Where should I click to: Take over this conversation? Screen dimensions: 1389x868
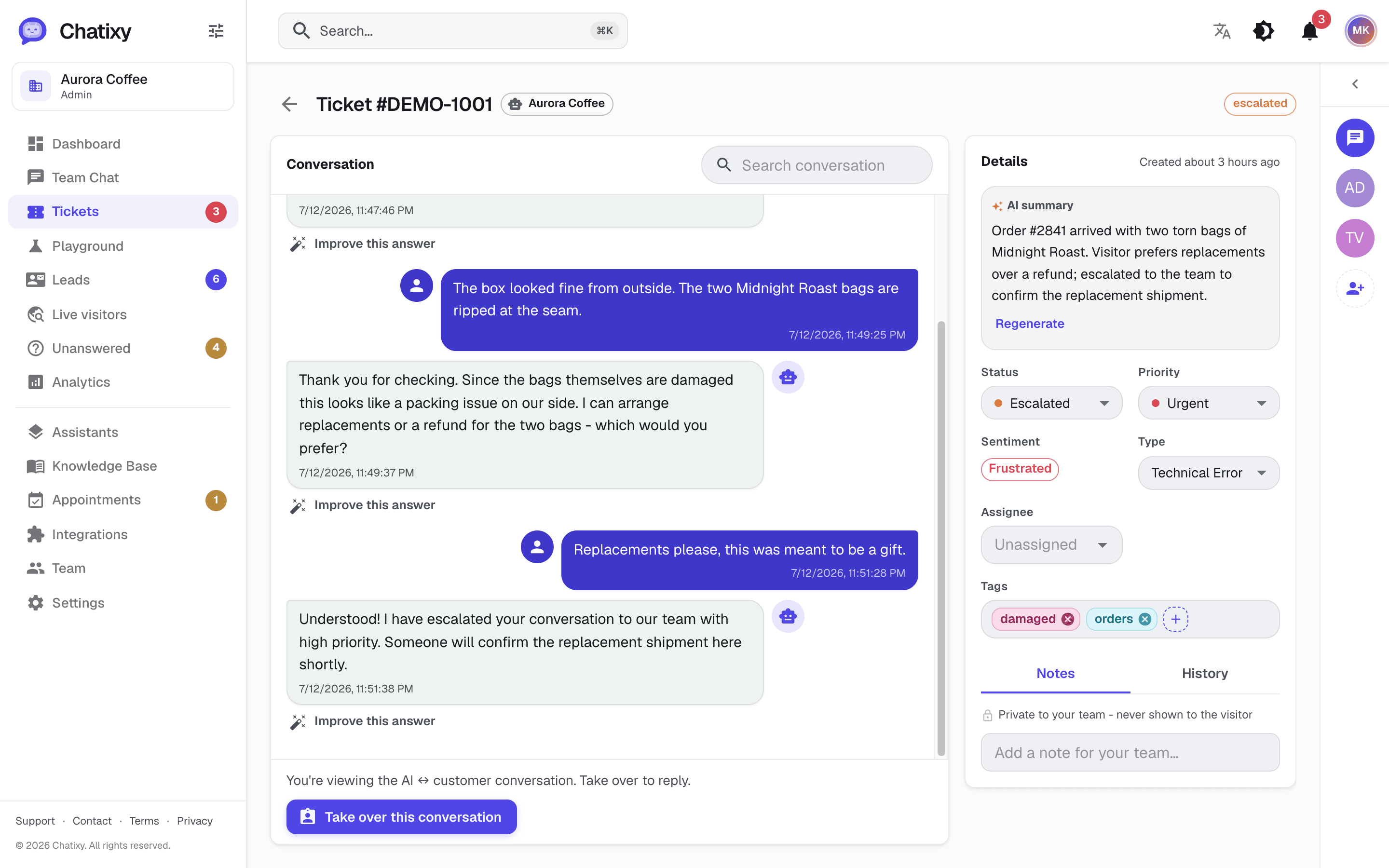[401, 816]
